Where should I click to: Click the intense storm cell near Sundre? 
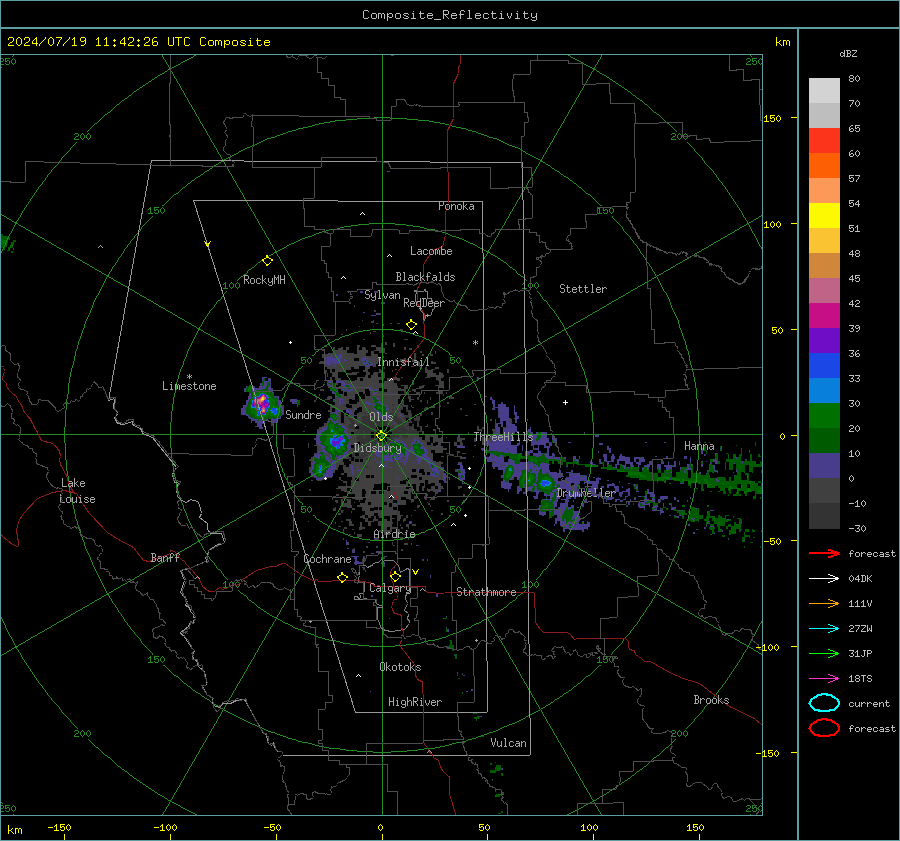[x=261, y=404]
